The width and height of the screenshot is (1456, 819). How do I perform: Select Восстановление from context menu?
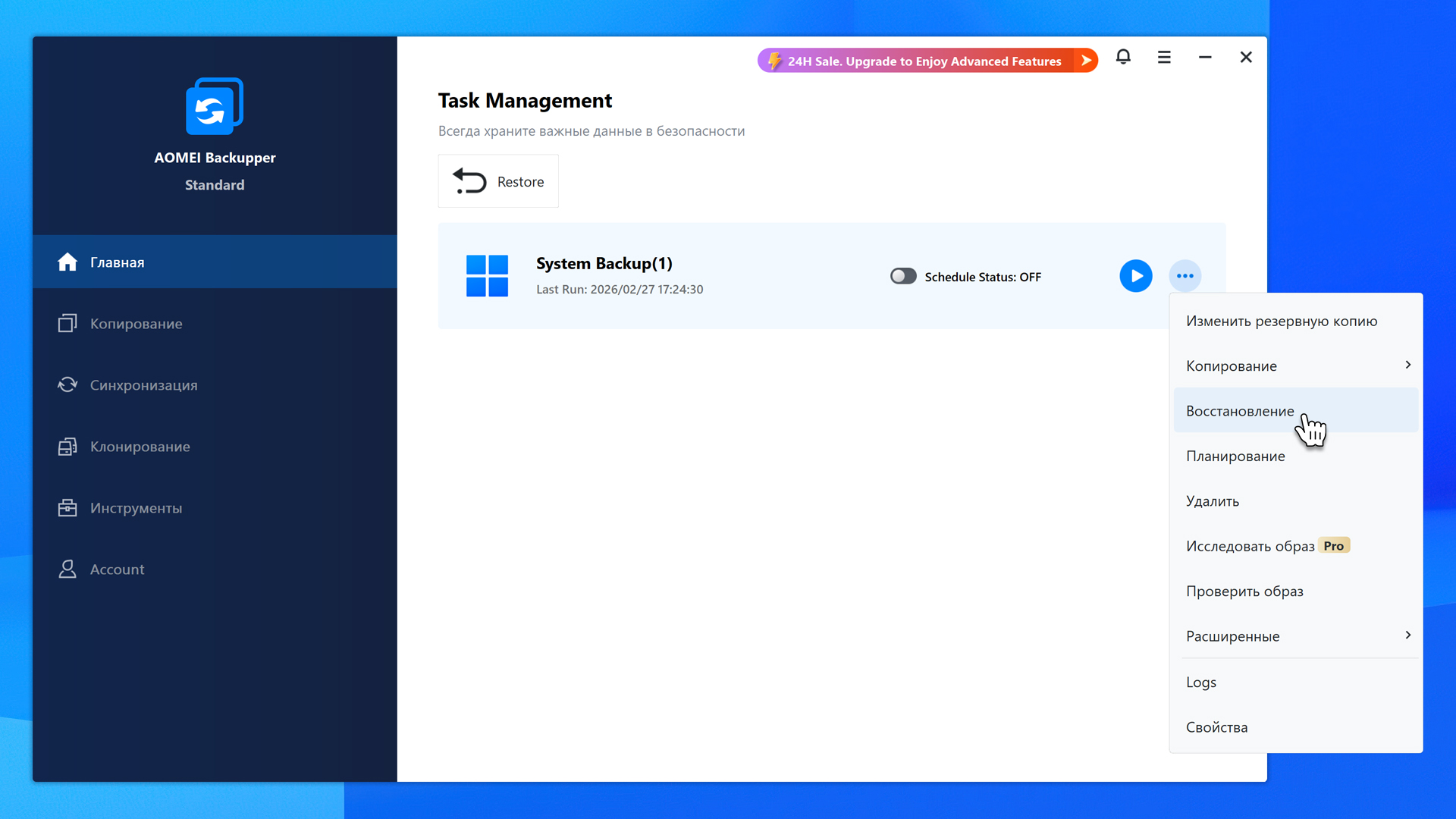coord(1240,411)
